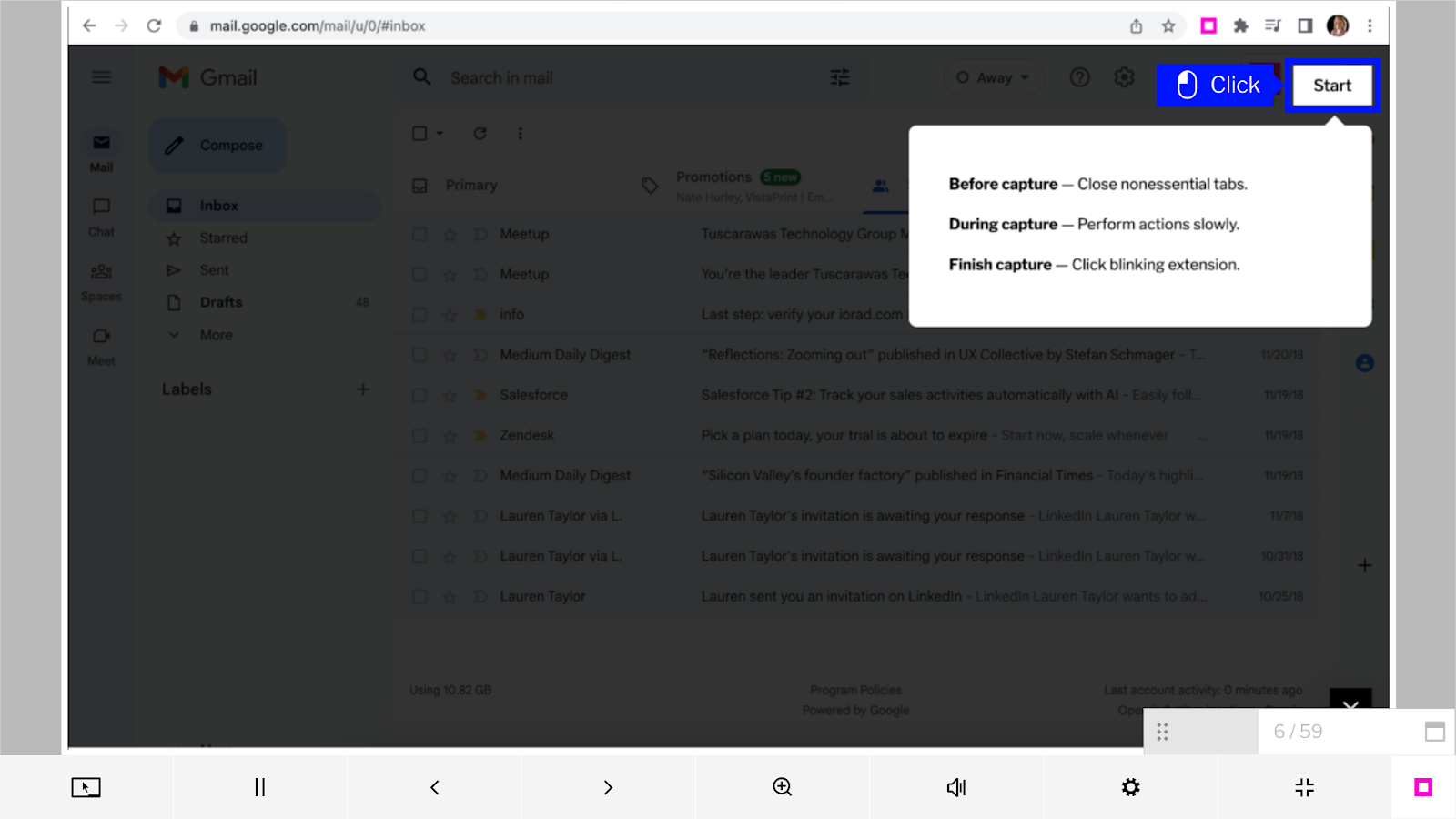Open the search options filter icon
Screen dimensions: 1456x819
pyautogui.click(x=839, y=77)
